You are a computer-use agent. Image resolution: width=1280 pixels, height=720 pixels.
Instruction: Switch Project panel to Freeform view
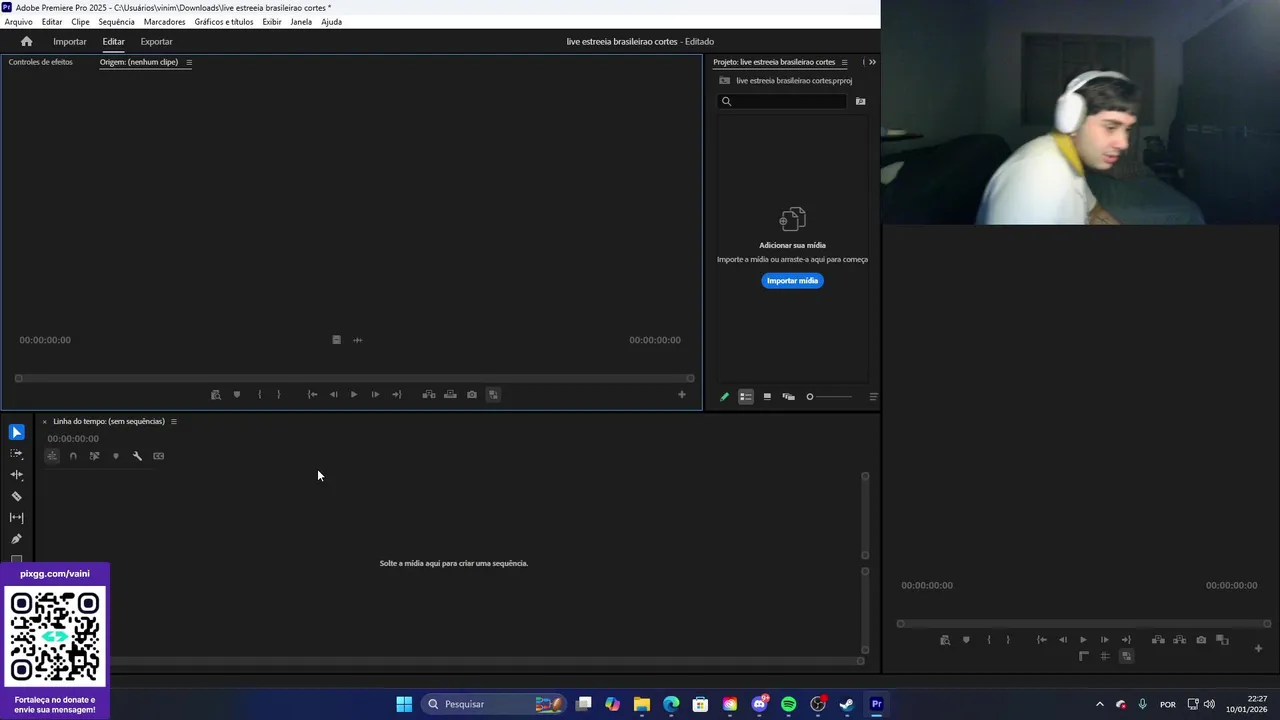788,397
